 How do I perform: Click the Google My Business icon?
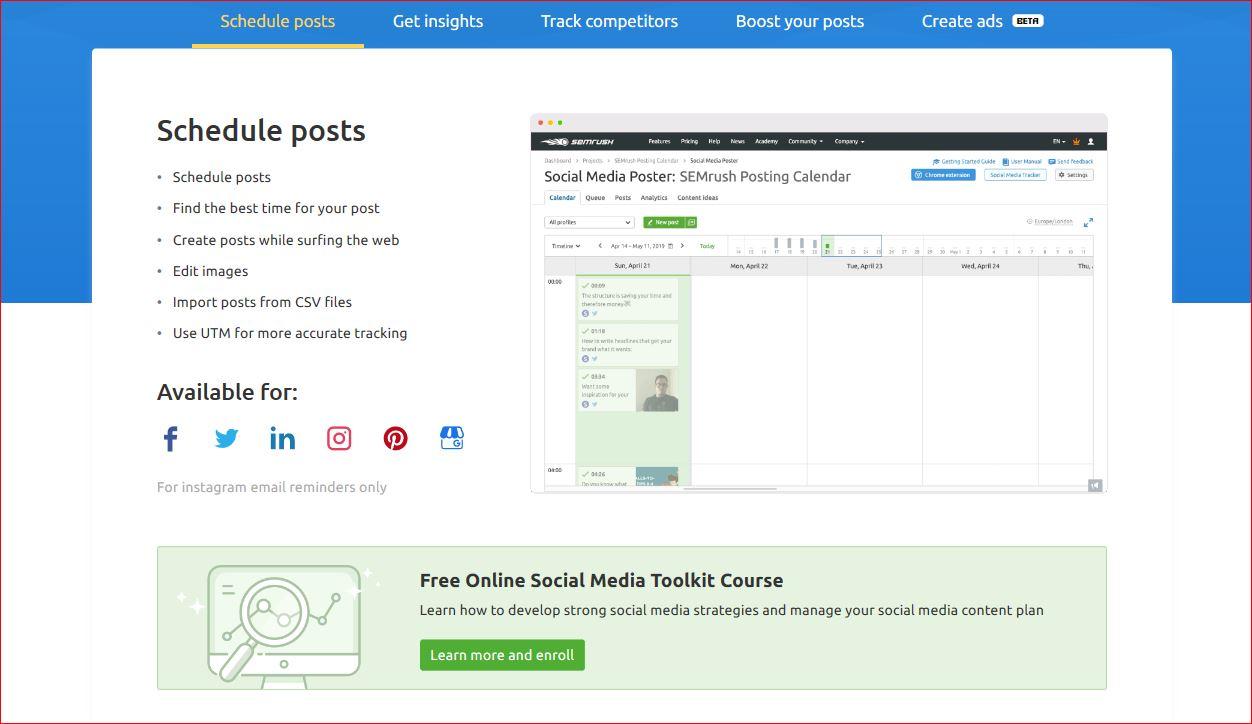(x=452, y=438)
